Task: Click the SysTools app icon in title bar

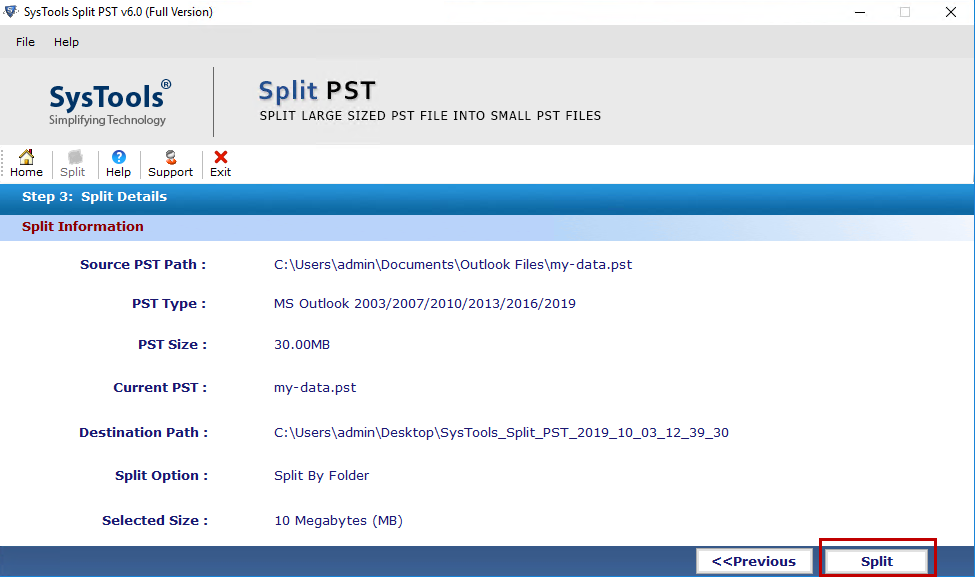Action: coord(11,11)
